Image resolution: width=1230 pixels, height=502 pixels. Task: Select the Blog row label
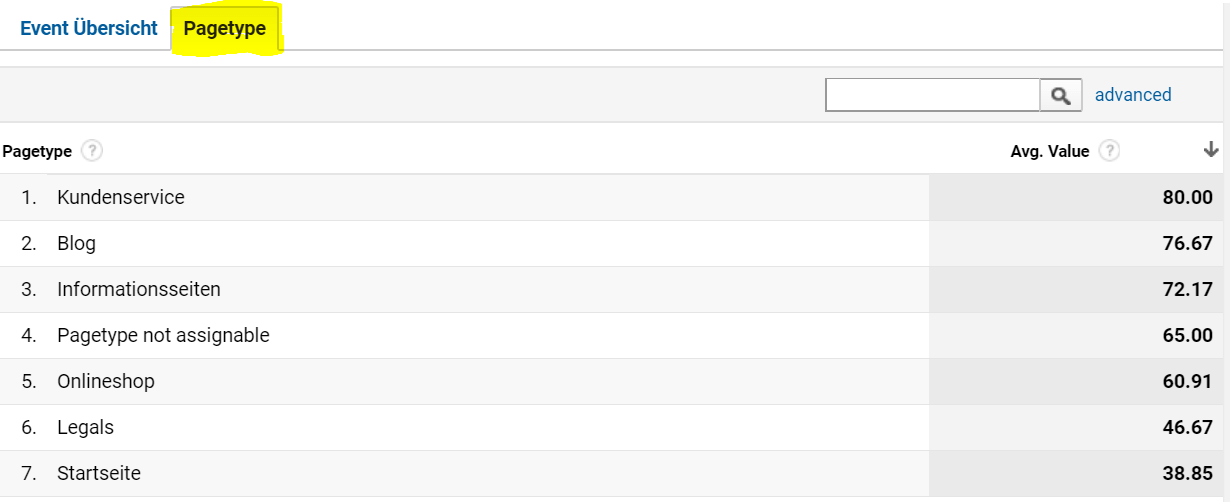pos(77,243)
